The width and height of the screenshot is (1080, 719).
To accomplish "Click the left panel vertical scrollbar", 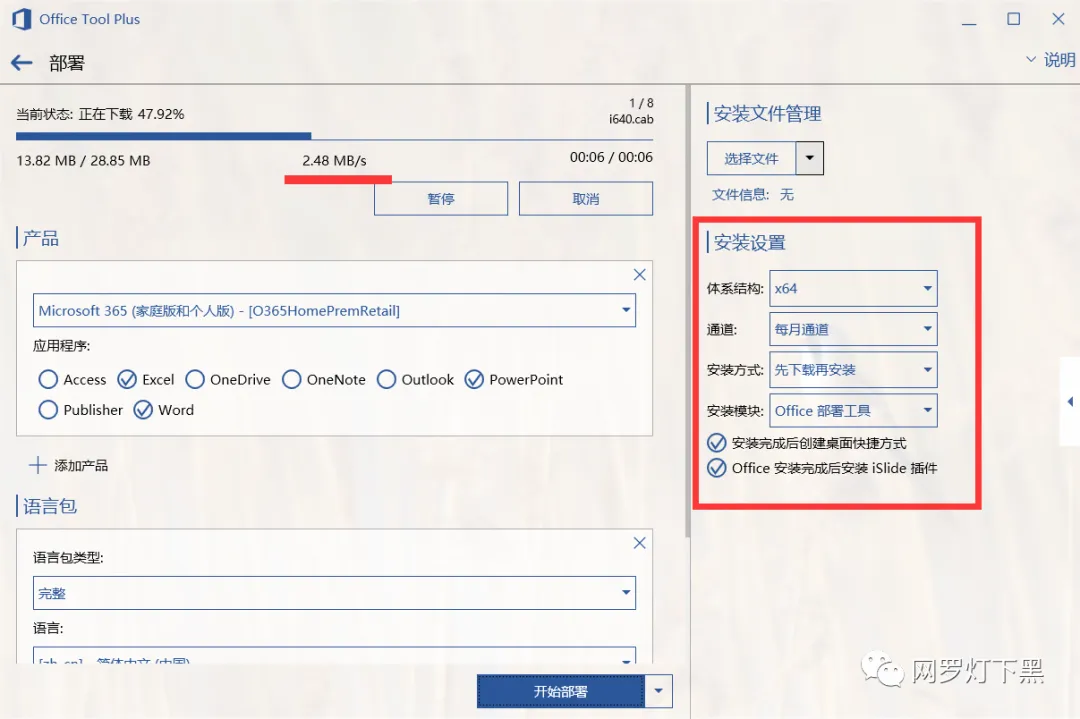I will [687, 311].
